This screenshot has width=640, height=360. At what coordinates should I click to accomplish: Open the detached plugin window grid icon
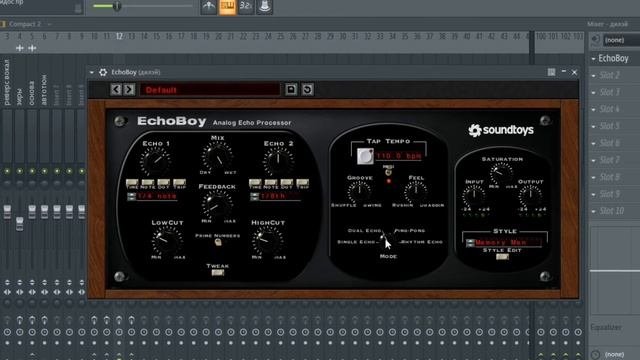click(x=551, y=72)
